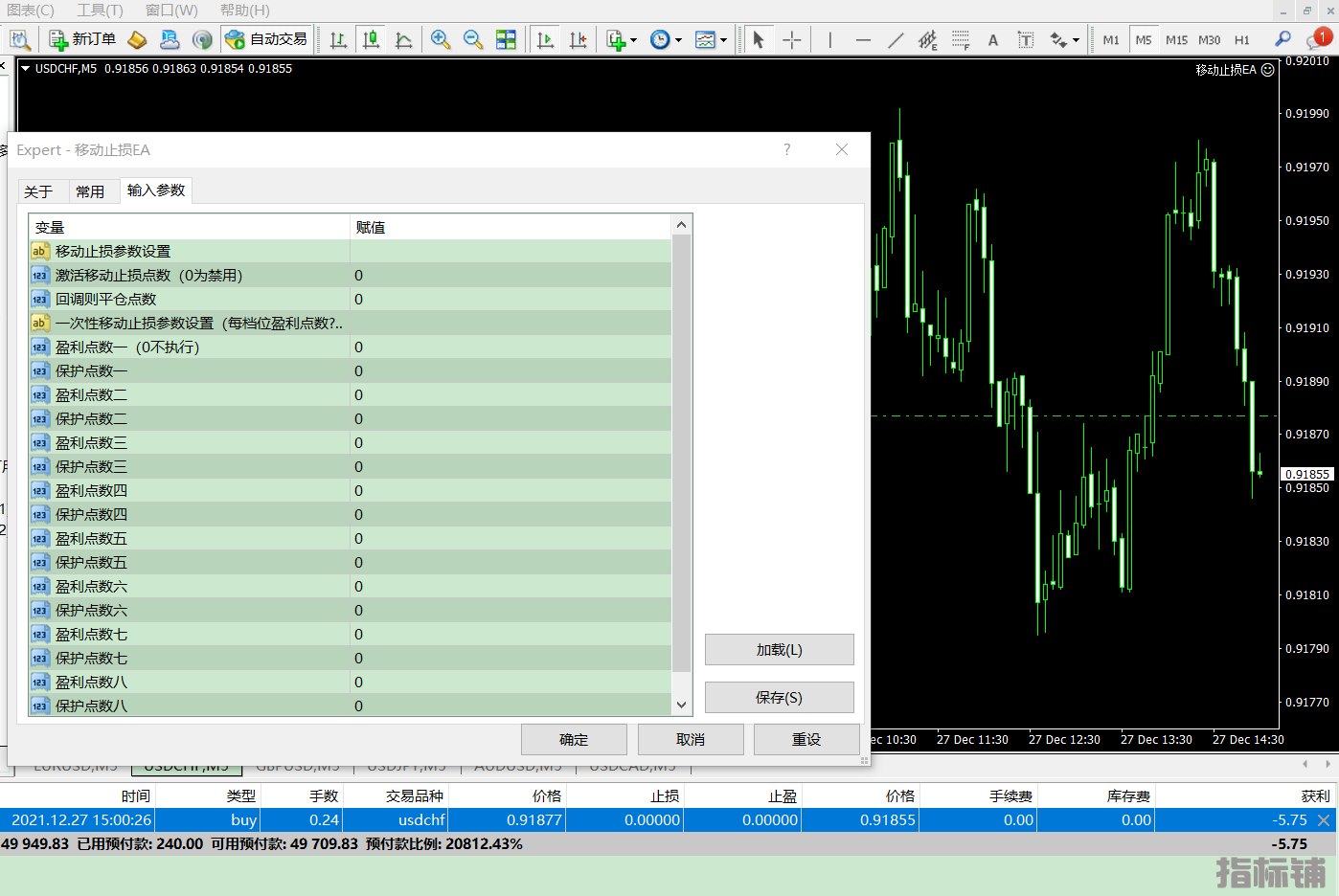Select the cursor arrow tool

[759, 39]
